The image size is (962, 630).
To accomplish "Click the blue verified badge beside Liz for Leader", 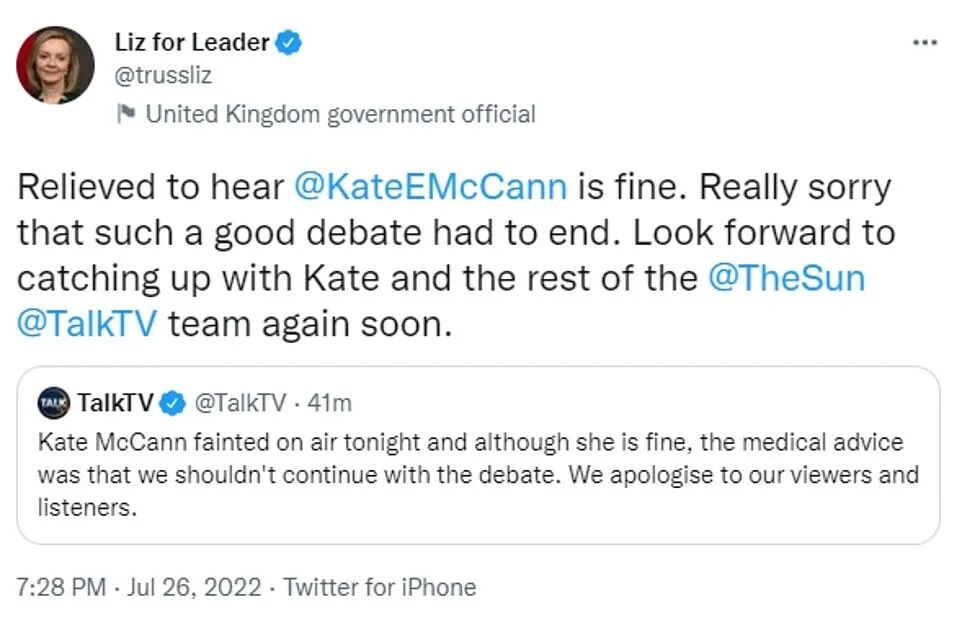I will 291,43.
